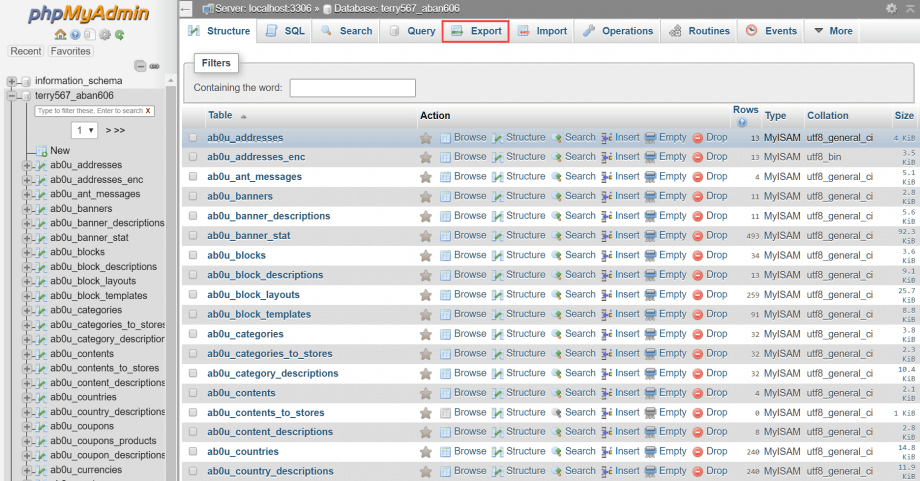Reload navigation panel with green refresh icon
This screenshot has width=920, height=481.
click(120, 35)
